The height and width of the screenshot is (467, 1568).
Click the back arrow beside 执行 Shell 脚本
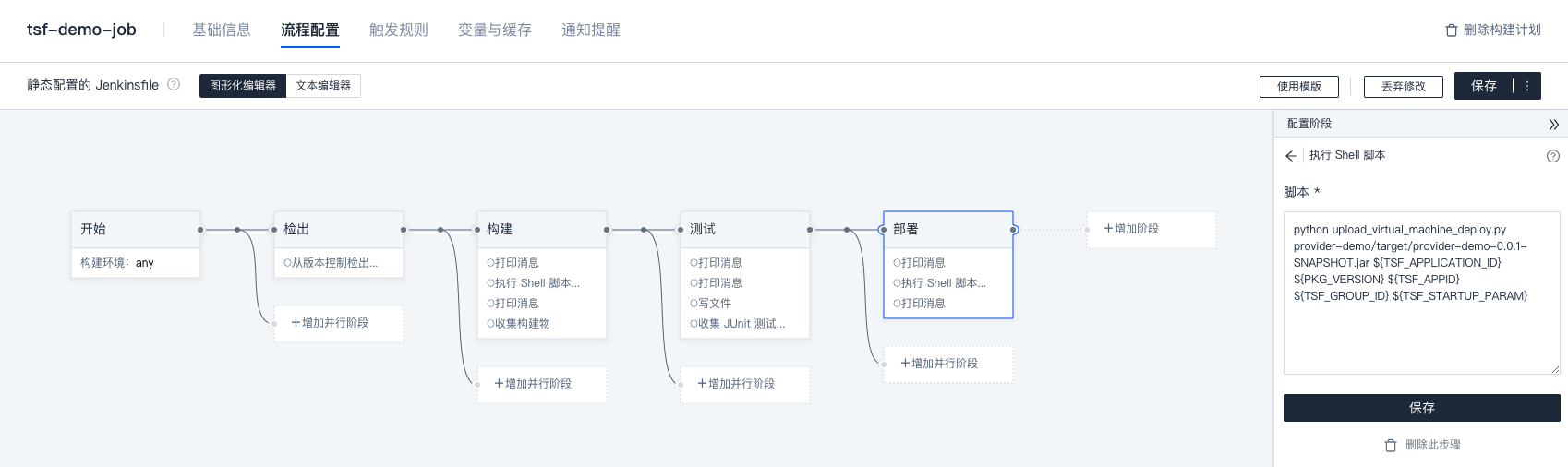(x=1290, y=156)
